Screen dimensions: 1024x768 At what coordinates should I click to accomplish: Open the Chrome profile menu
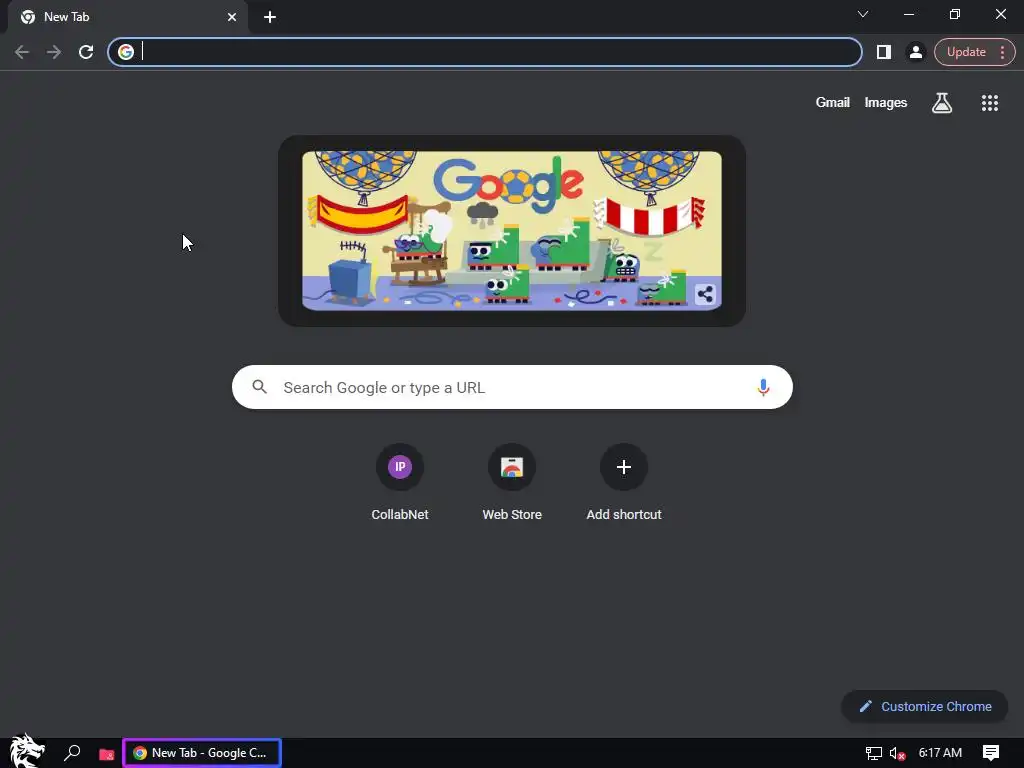916,52
